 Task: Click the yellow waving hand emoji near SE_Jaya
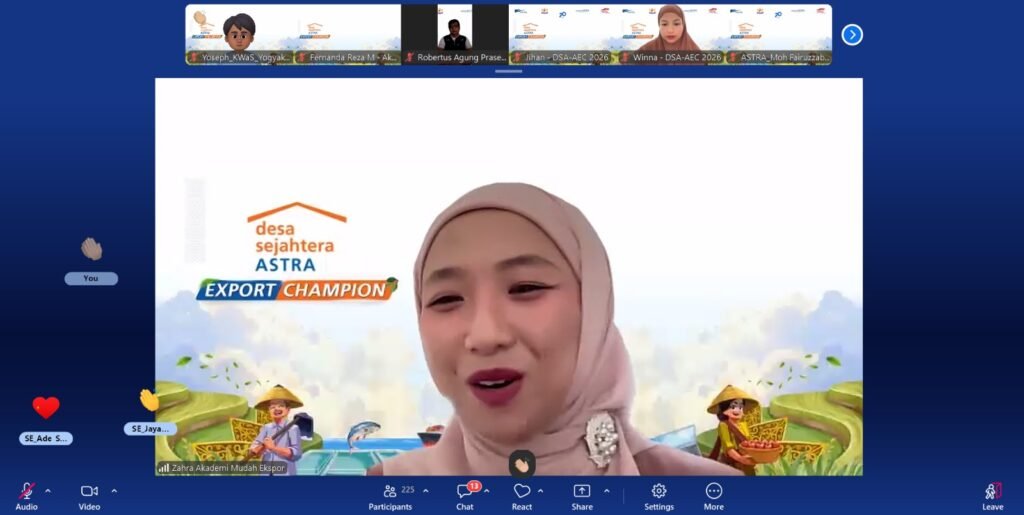click(150, 399)
